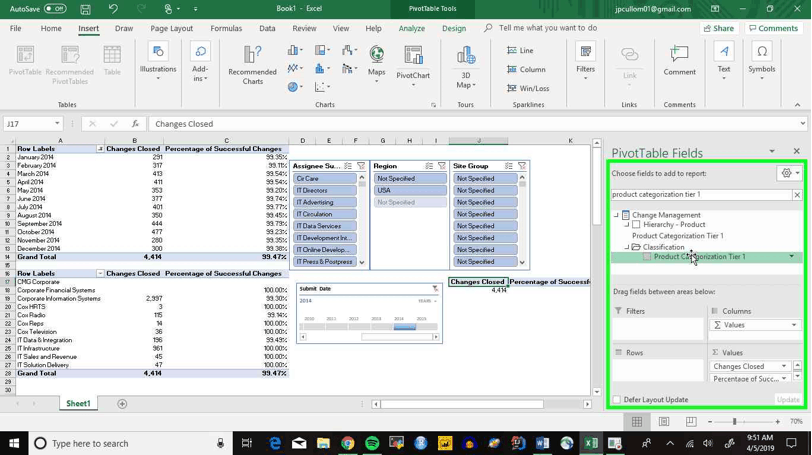Image resolution: width=812 pixels, height=455 pixels.
Task: Toggle multi-select on Region slicer
Action: [429, 166]
